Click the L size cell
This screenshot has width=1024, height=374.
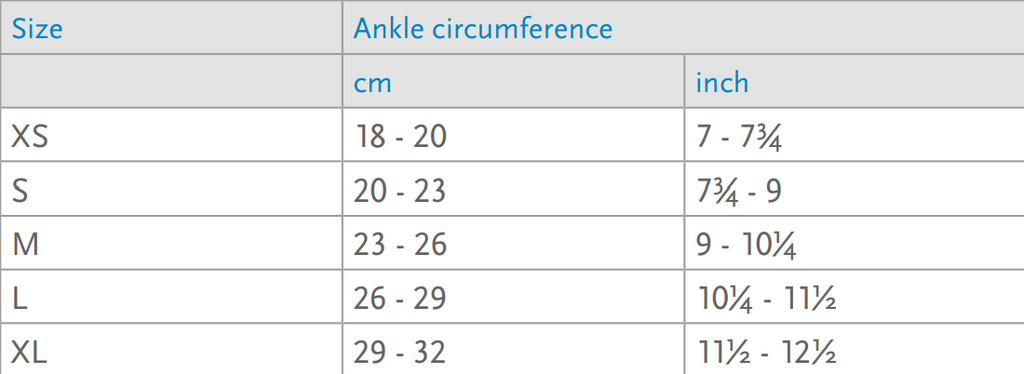171,296
